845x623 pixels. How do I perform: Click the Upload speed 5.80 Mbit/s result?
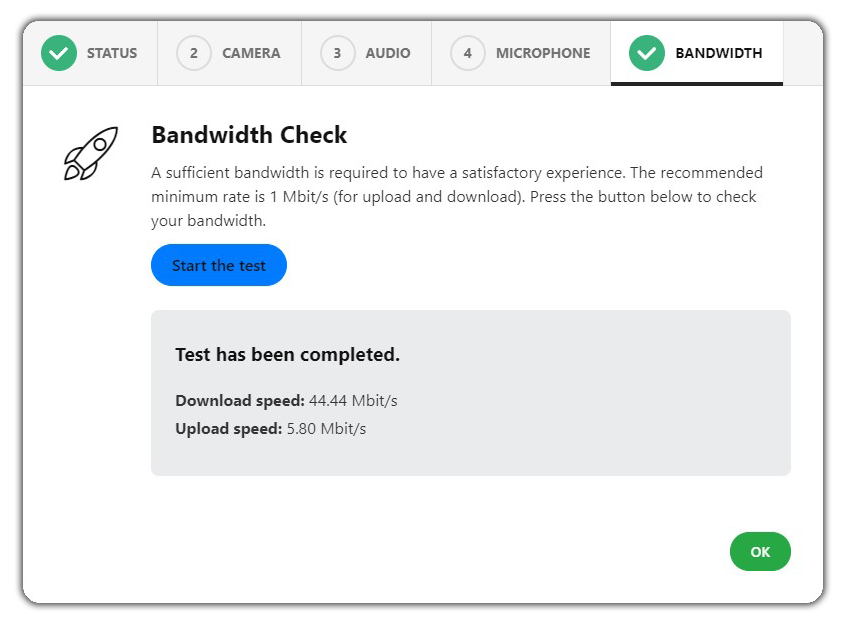pos(271,428)
